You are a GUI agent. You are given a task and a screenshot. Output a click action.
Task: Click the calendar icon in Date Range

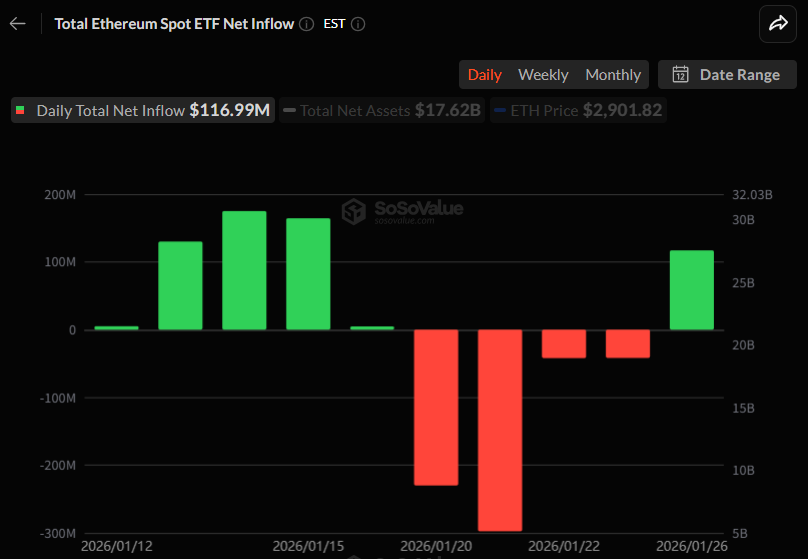[680, 75]
